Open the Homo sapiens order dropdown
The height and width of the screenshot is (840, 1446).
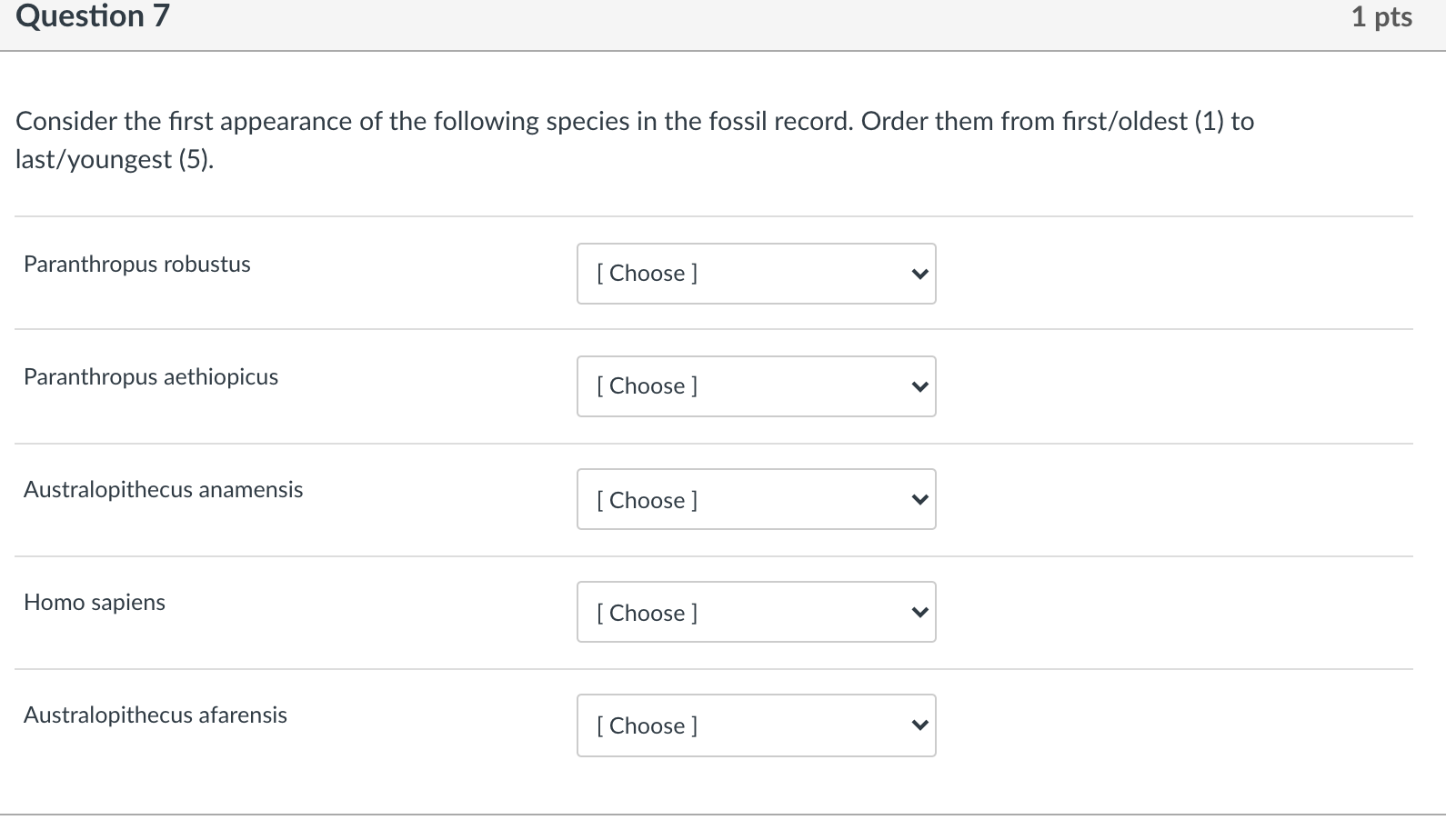click(755, 612)
